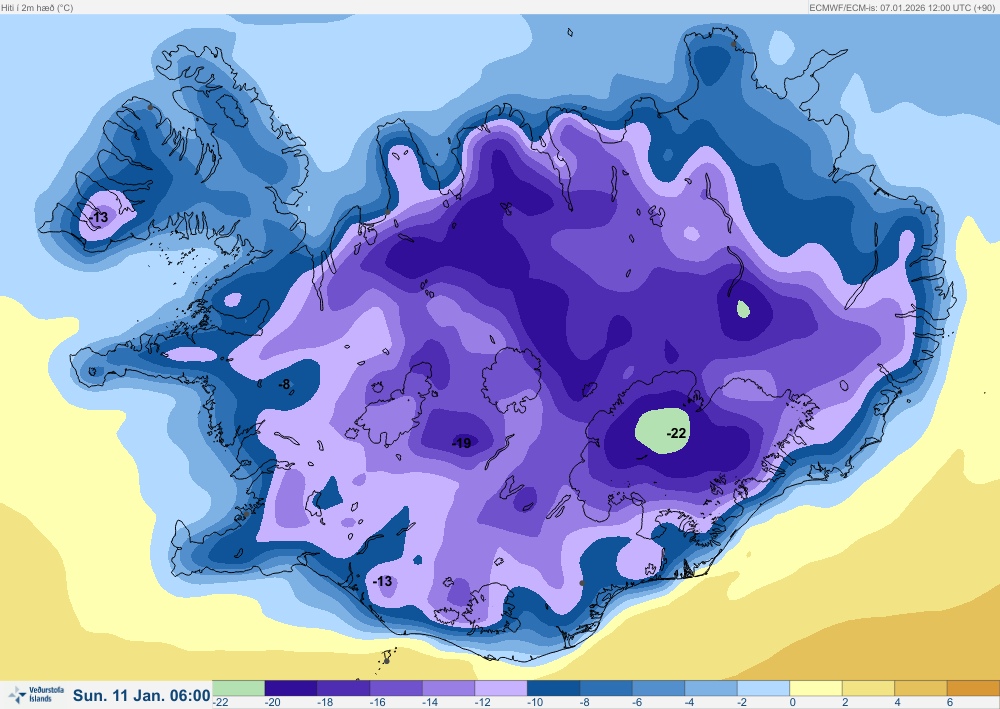
Task: Click the 'Sun. 11 Jan. 06:00' forecast time label
Action: [142, 696]
